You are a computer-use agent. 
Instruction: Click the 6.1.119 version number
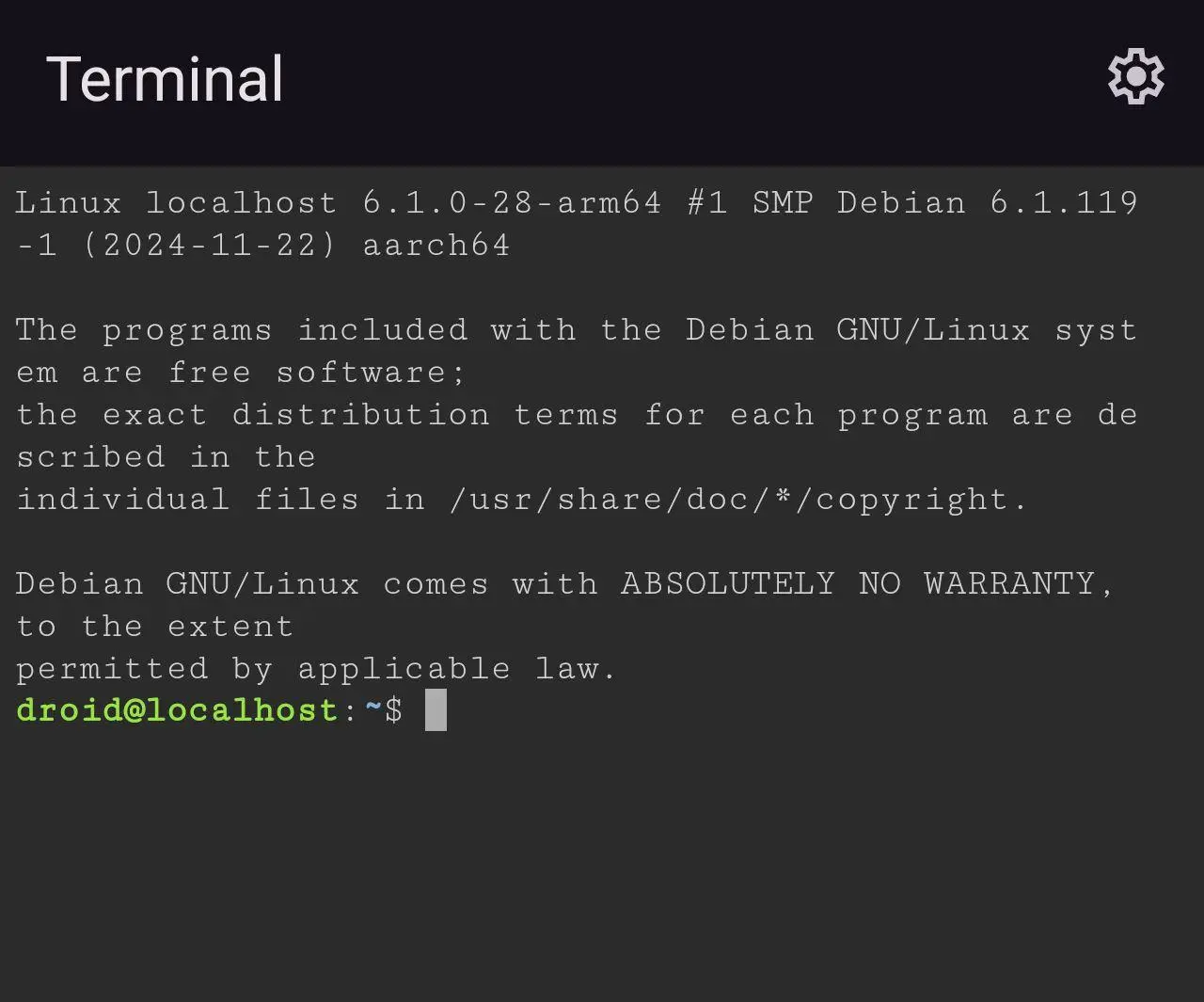point(1064,203)
